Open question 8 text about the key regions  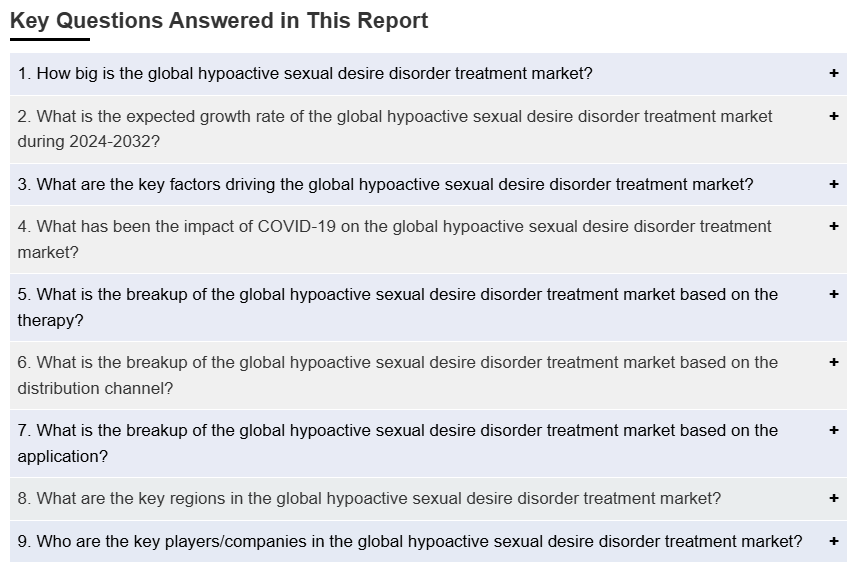pos(369,498)
